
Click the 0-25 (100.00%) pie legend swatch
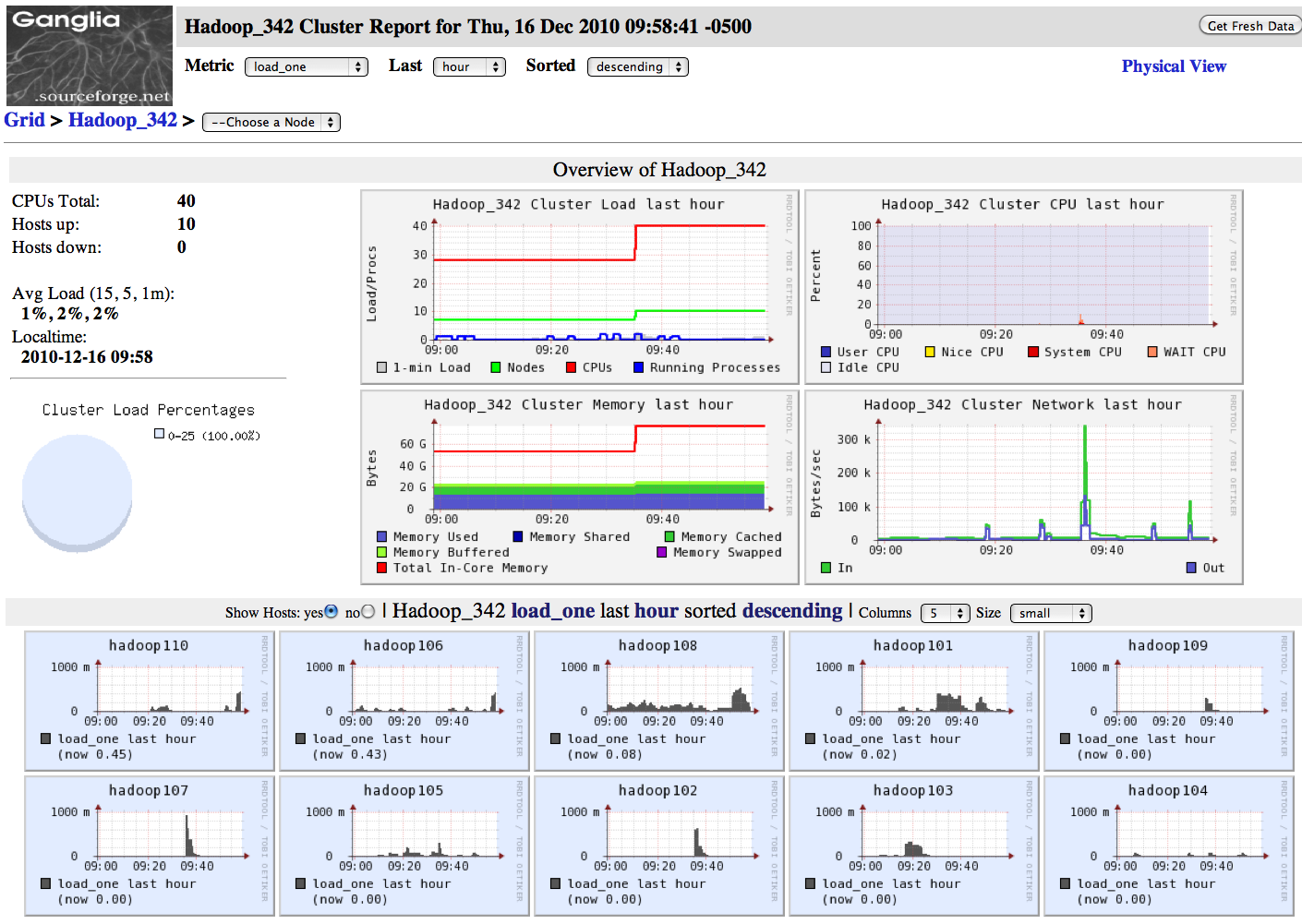(x=159, y=434)
